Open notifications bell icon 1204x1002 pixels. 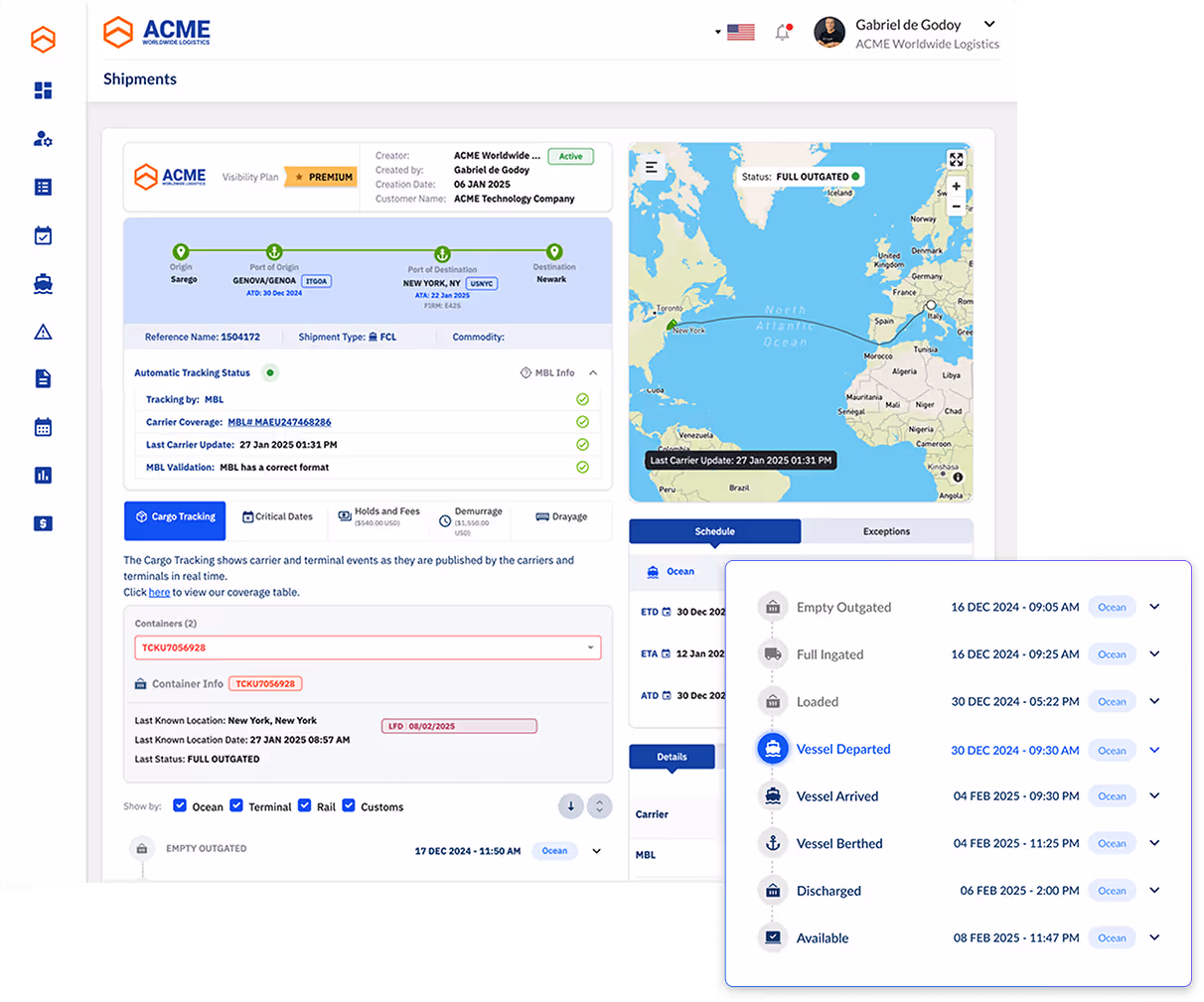click(x=783, y=32)
